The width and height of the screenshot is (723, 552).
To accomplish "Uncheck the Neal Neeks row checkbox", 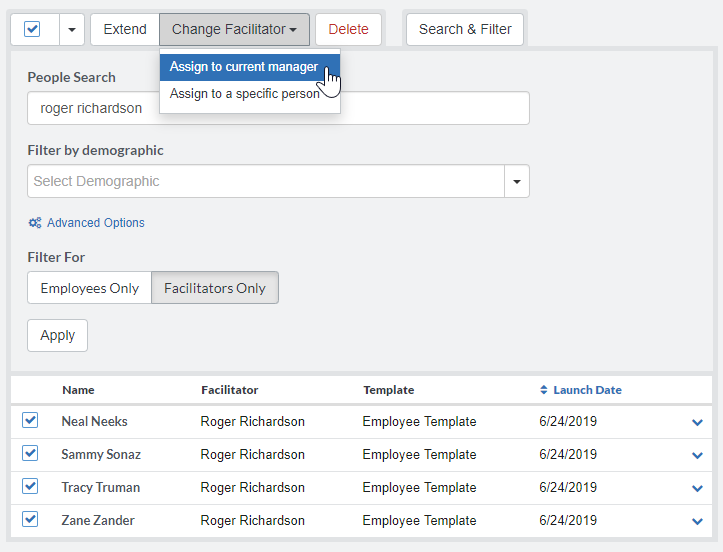I will pyautogui.click(x=30, y=420).
